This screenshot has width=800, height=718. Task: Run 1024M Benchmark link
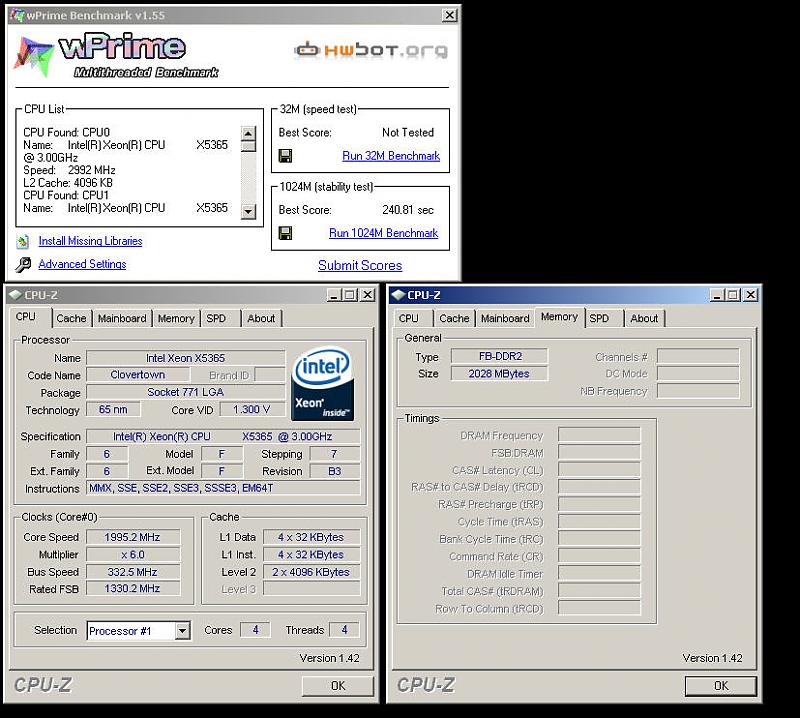pyautogui.click(x=383, y=233)
